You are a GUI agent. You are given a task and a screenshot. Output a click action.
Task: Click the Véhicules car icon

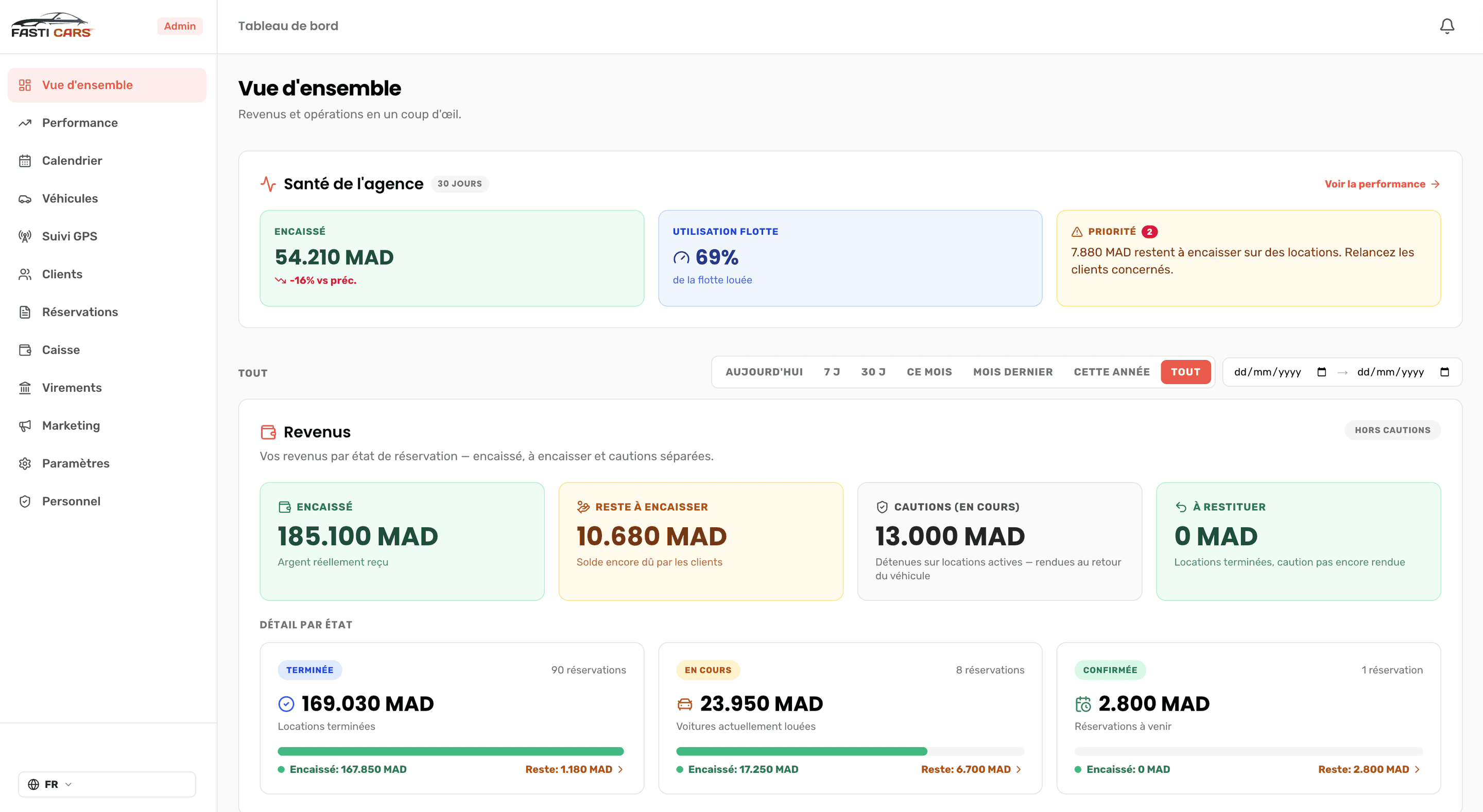[25, 199]
